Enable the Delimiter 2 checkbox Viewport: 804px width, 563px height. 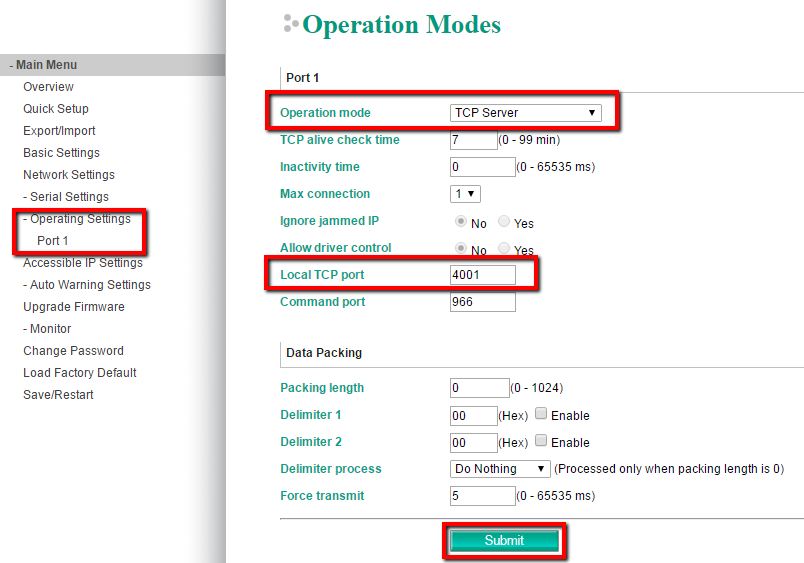tap(541, 441)
